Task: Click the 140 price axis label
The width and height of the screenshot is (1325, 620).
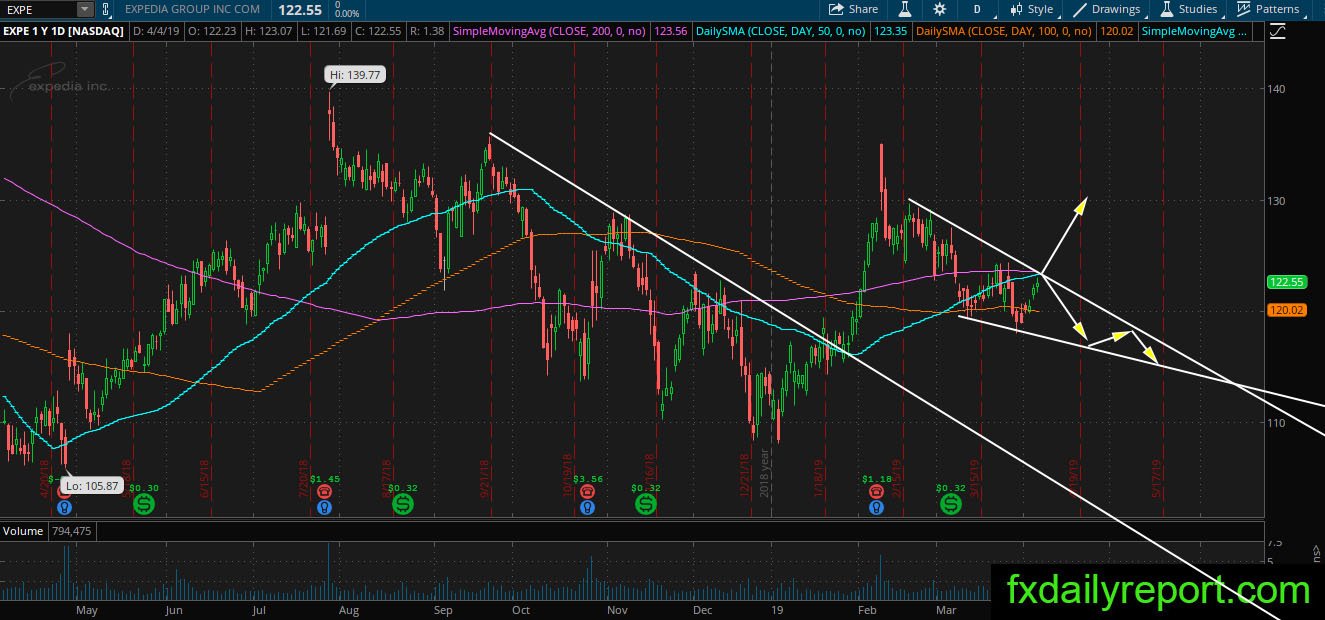Action: point(1276,89)
